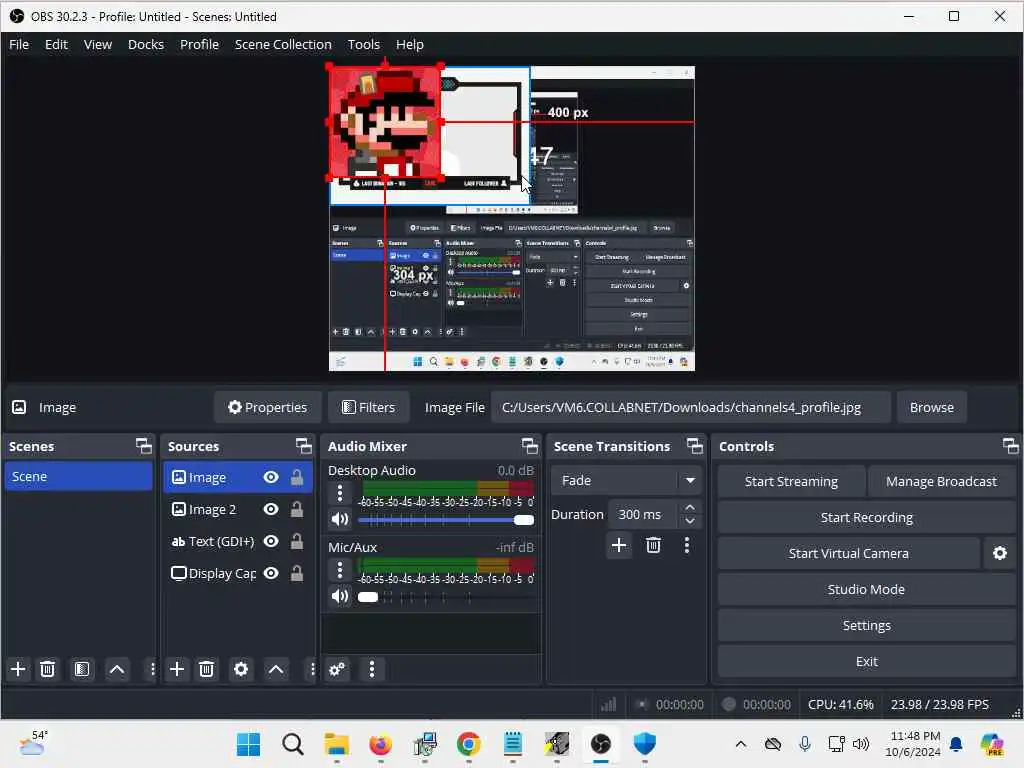Open source Filters button
Viewport: 1024px width, 768px height.
(x=368, y=408)
